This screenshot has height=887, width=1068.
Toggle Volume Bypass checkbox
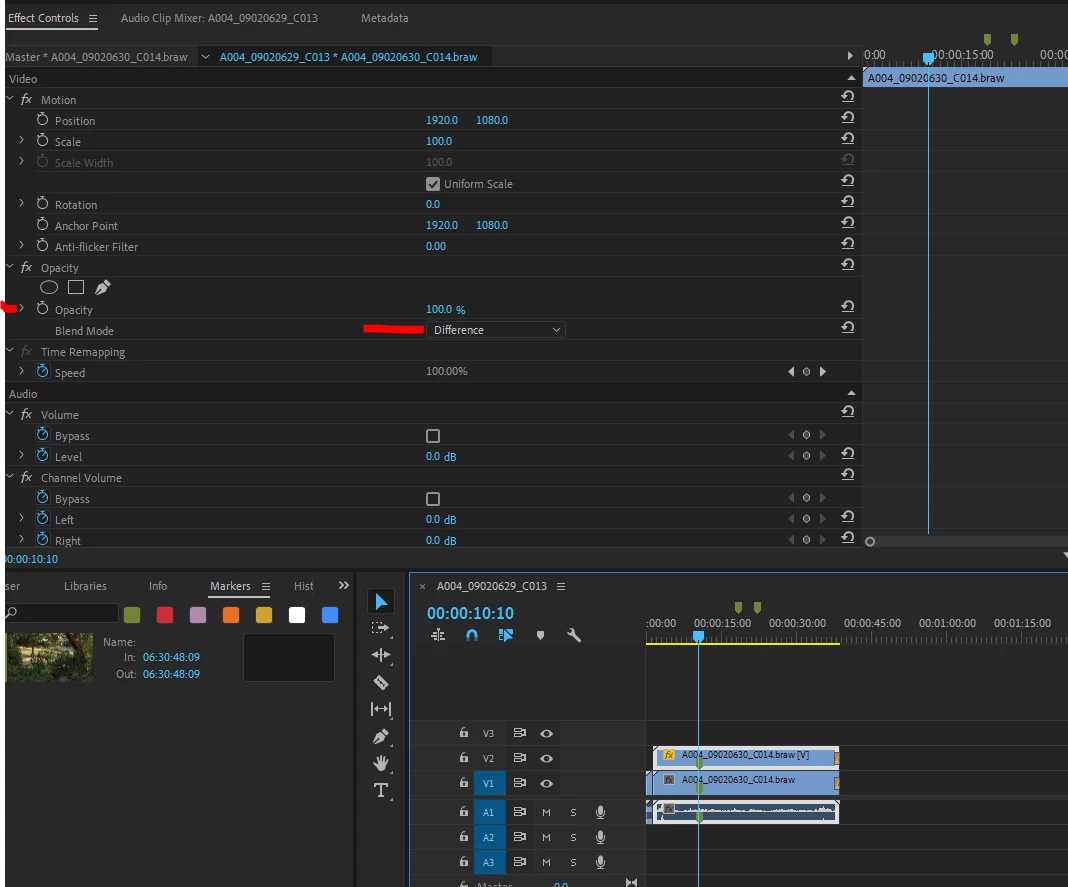433,436
